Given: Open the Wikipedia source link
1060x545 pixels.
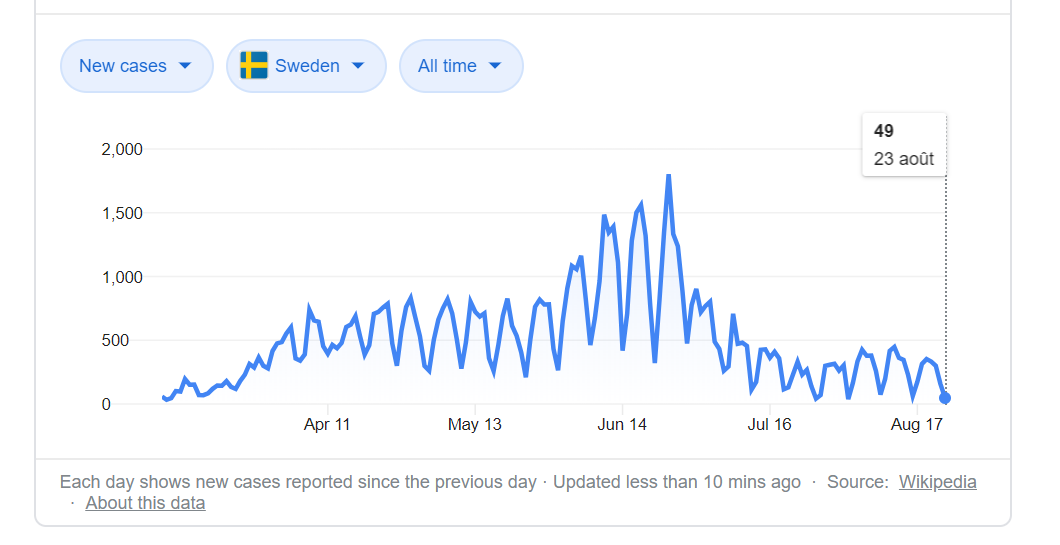Looking at the screenshot, I should pos(937,482).
